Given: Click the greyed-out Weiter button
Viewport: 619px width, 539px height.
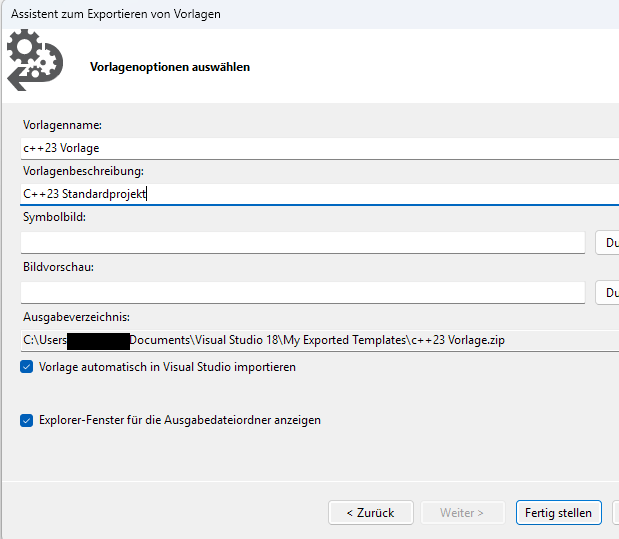Looking at the screenshot, I should (x=461, y=513).
